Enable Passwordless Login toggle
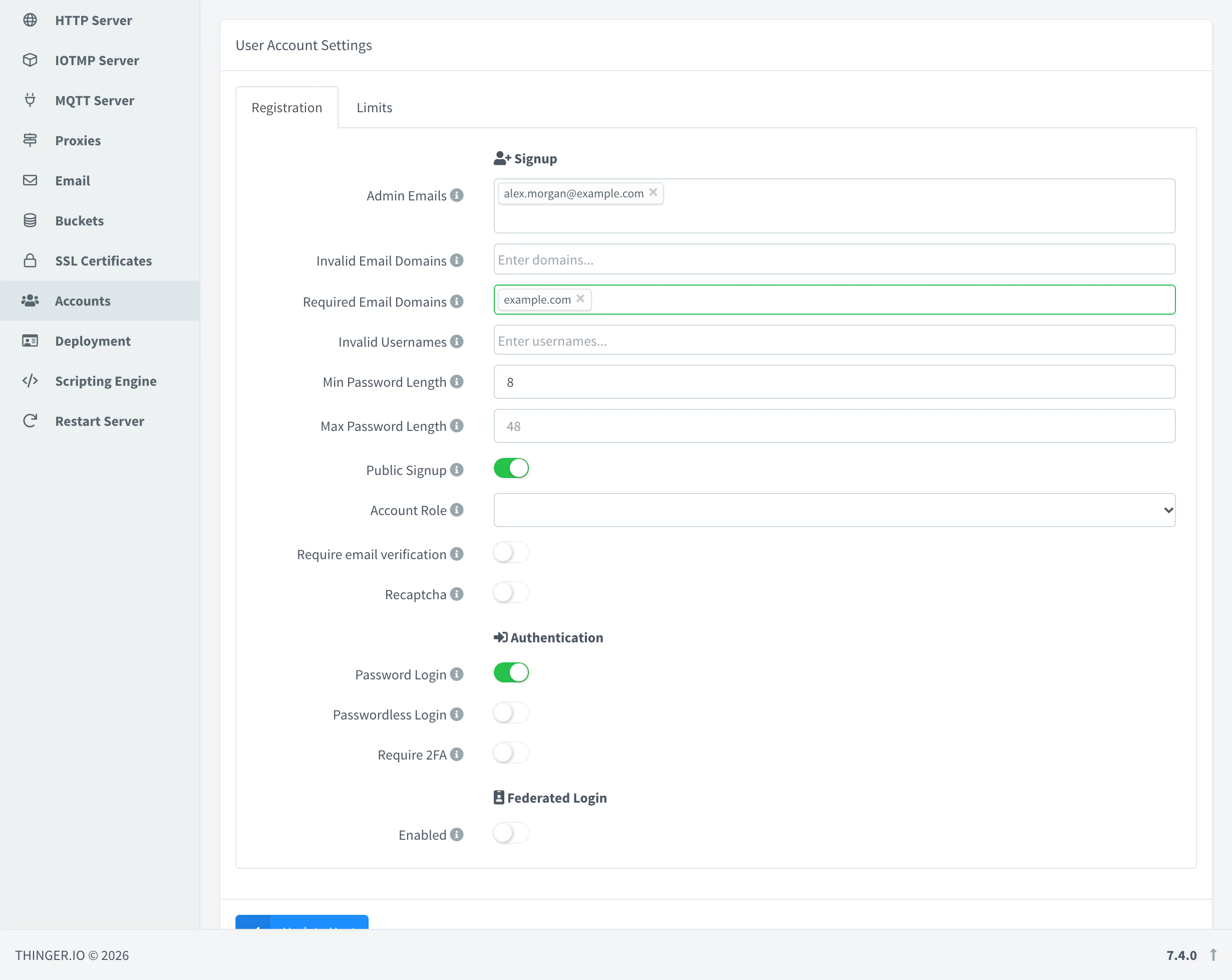Viewport: 1232px width, 980px height. (x=511, y=713)
